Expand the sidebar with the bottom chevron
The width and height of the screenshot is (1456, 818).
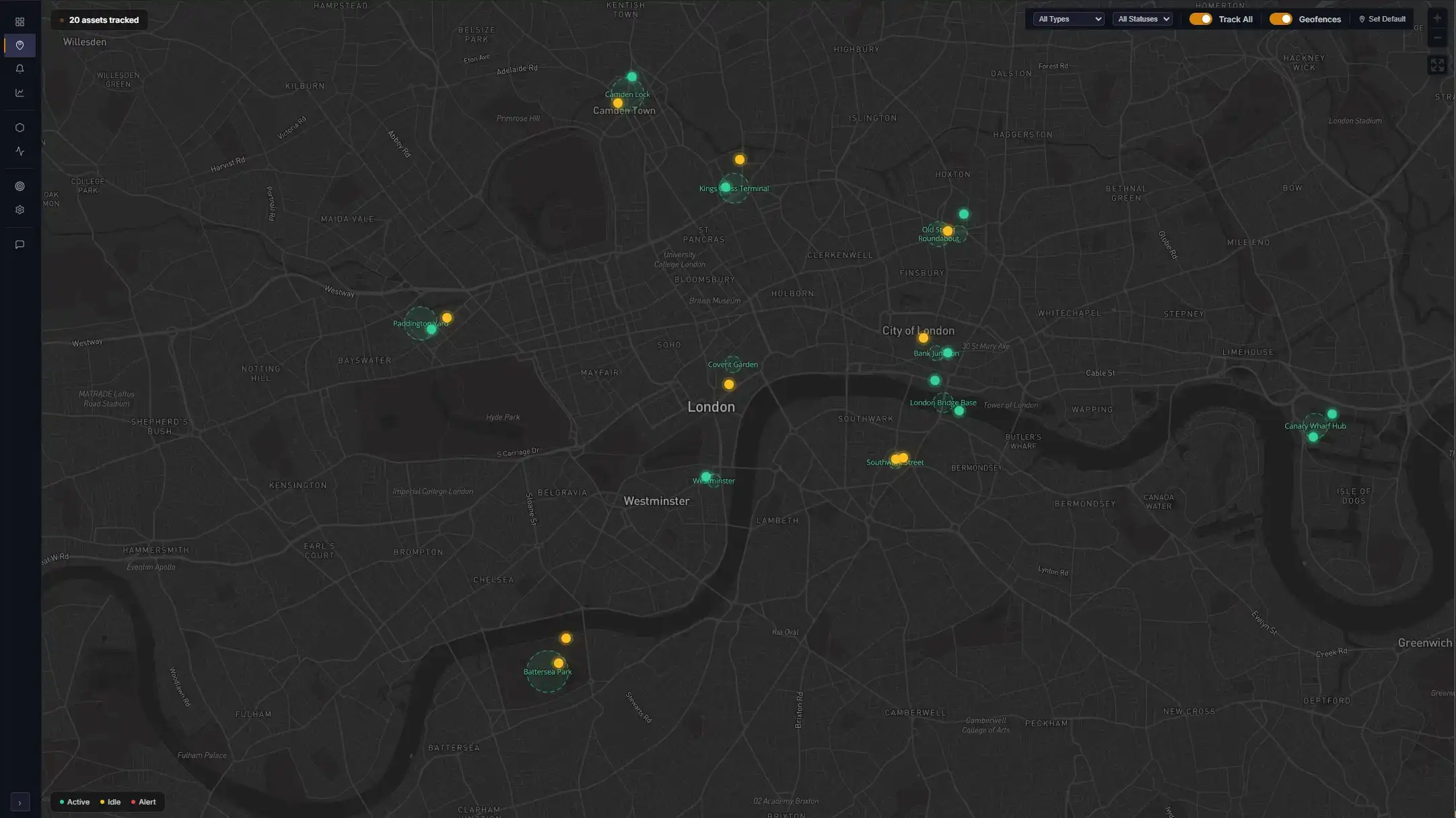[x=20, y=803]
